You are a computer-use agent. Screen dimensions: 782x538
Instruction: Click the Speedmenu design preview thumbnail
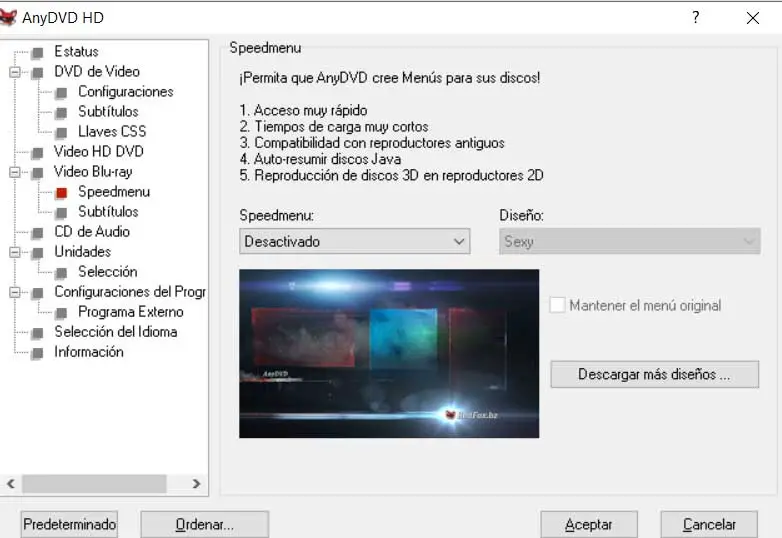pos(389,354)
